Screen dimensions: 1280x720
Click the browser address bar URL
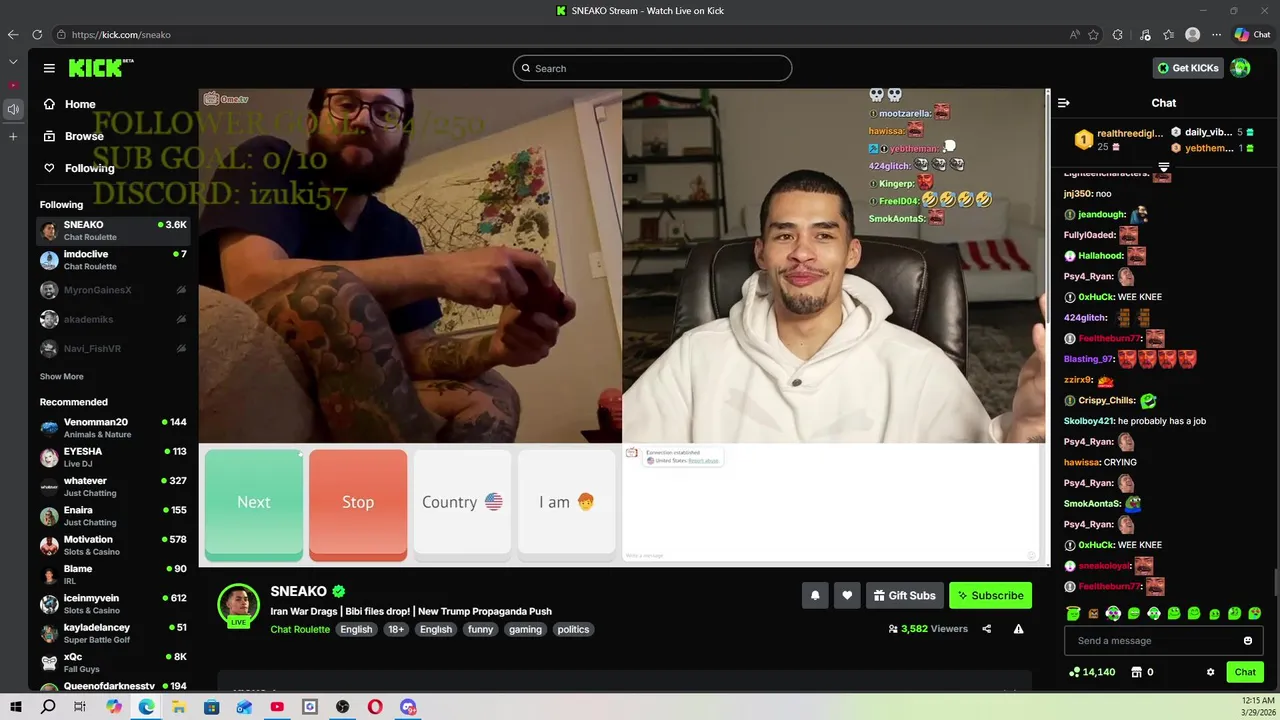click(x=121, y=34)
